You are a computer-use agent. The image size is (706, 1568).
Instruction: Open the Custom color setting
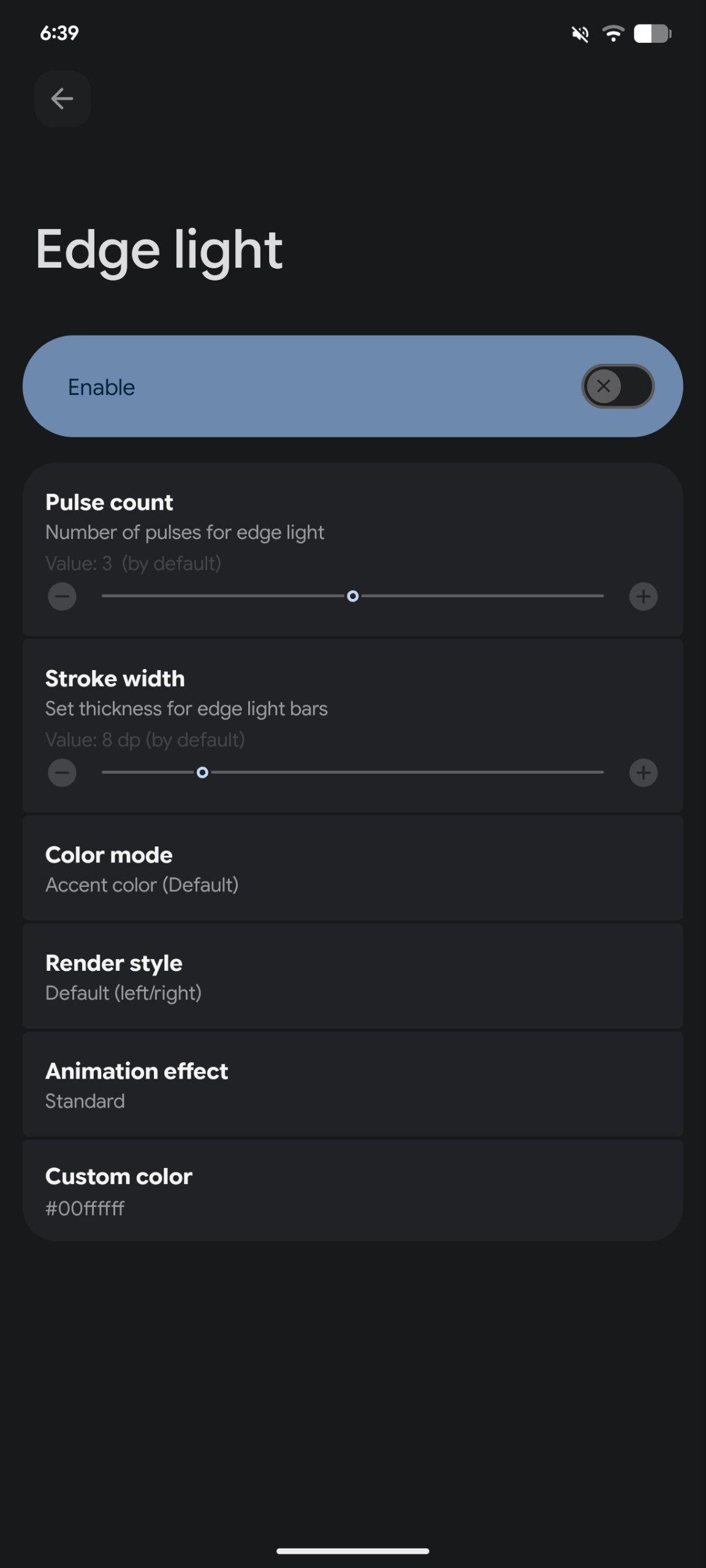coord(352,1191)
